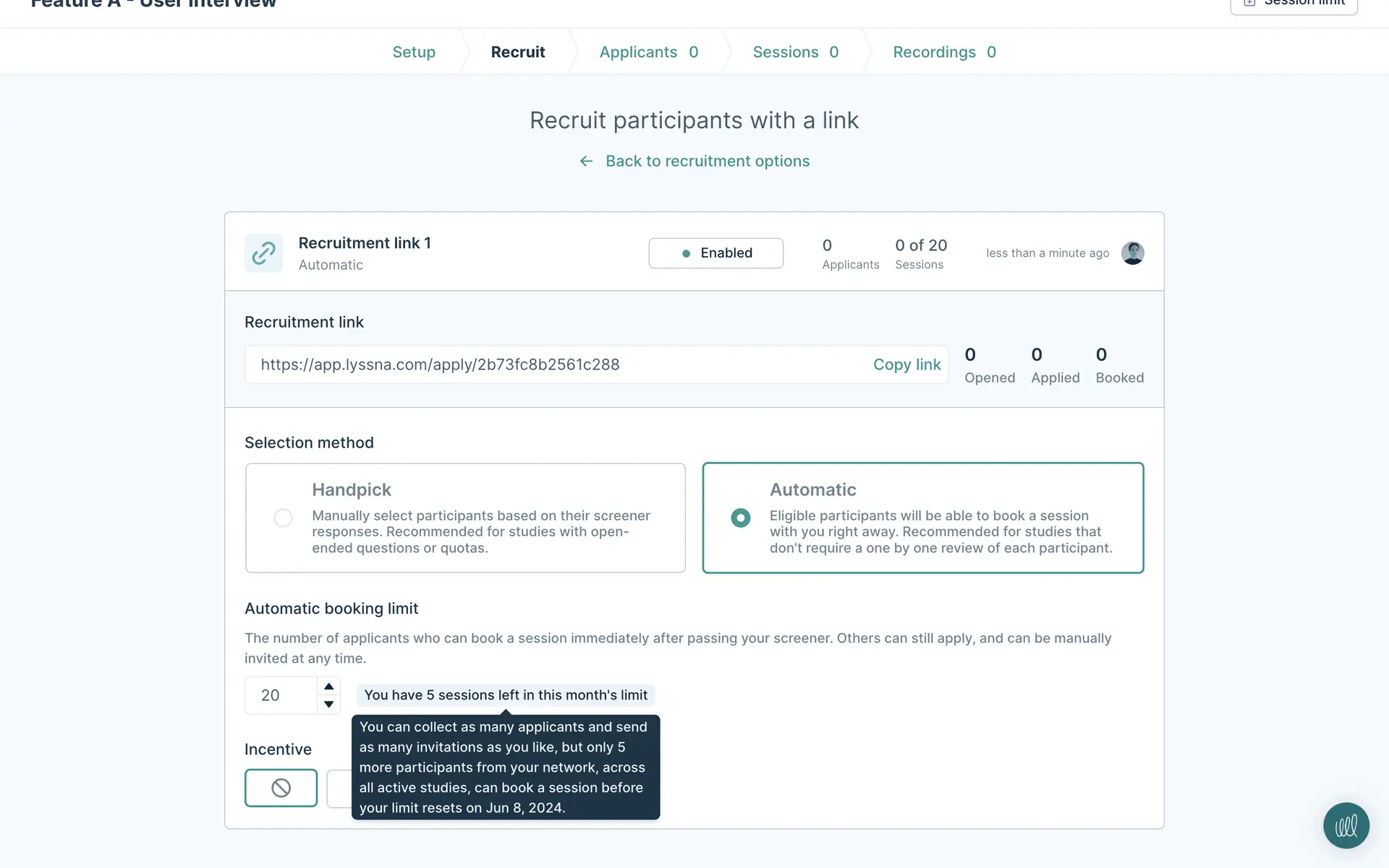1389x868 pixels.
Task: Toggle the Enabled status button
Action: (715, 253)
